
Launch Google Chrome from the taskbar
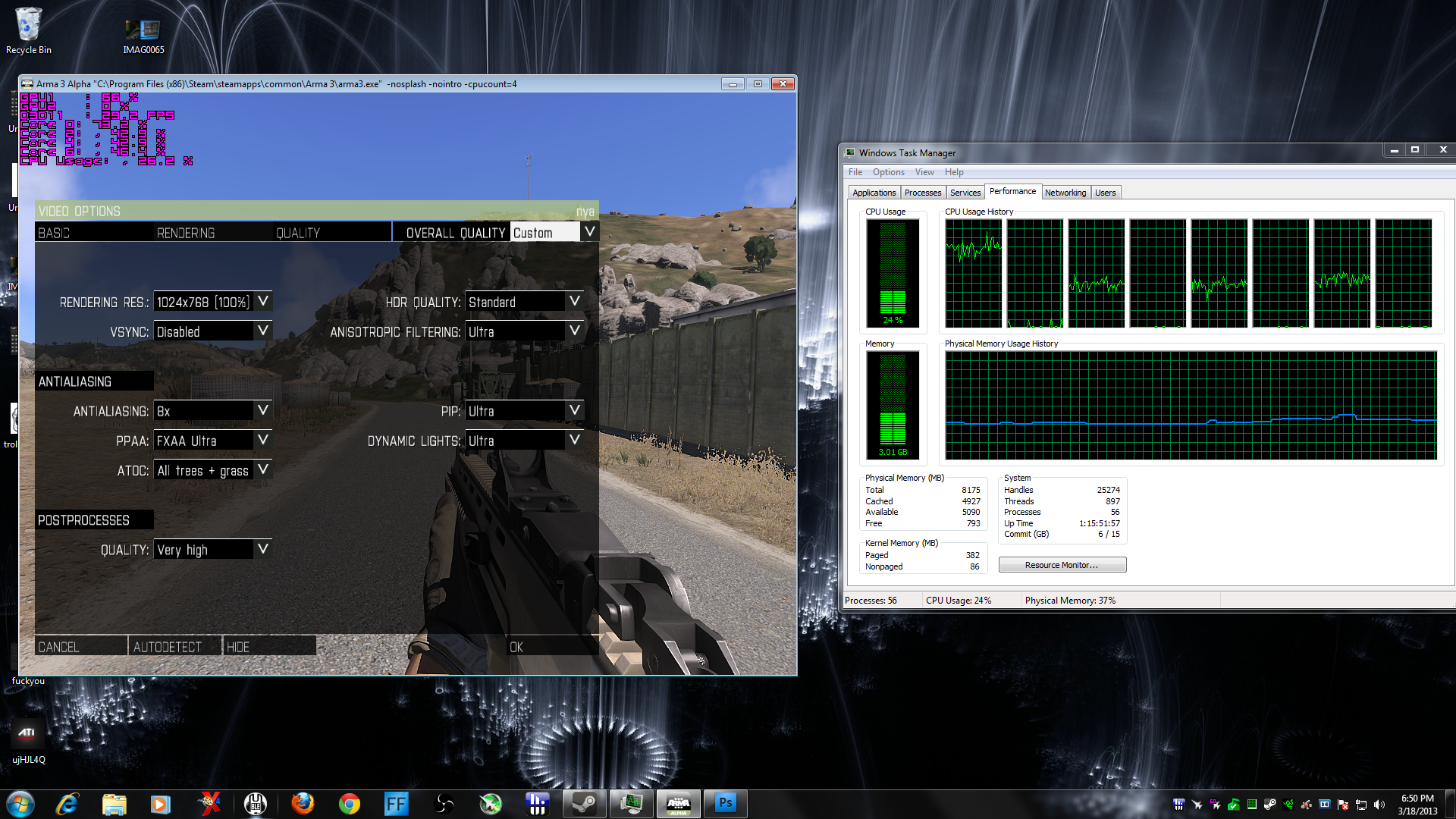click(350, 804)
